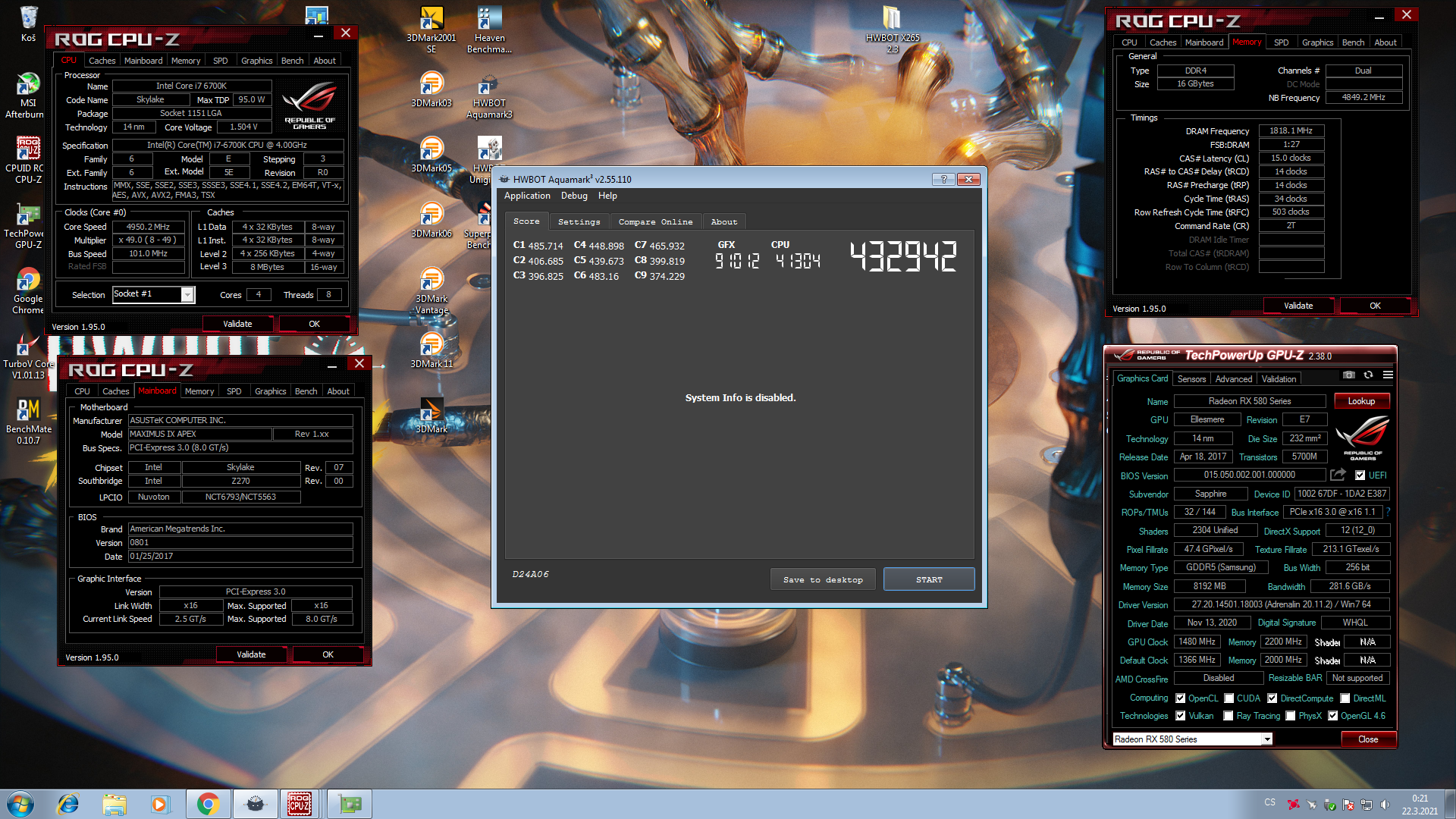Image resolution: width=1456 pixels, height=819 pixels.
Task: Expand the Socket #1 selection dropdown
Action: tap(187, 294)
